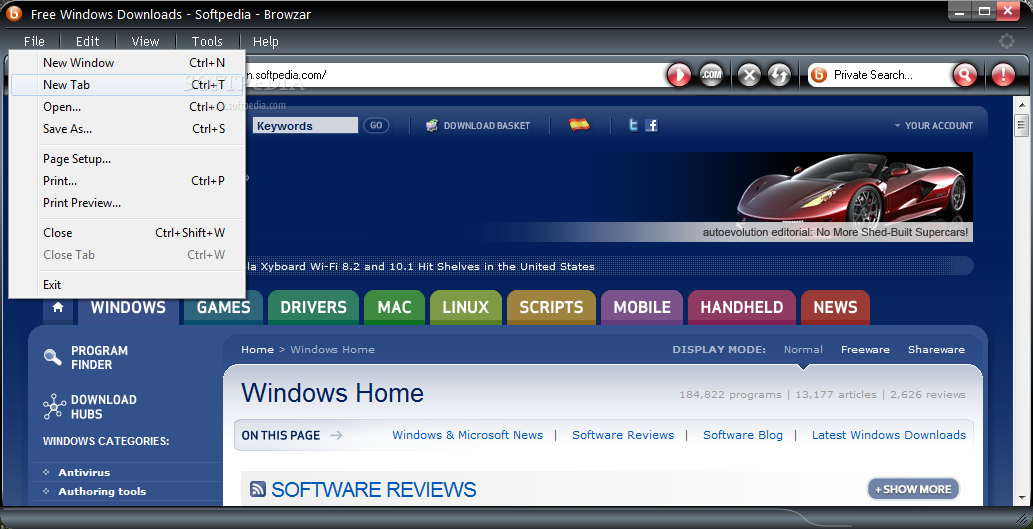Click the Keywords search field
The image size is (1033, 529).
[305, 125]
